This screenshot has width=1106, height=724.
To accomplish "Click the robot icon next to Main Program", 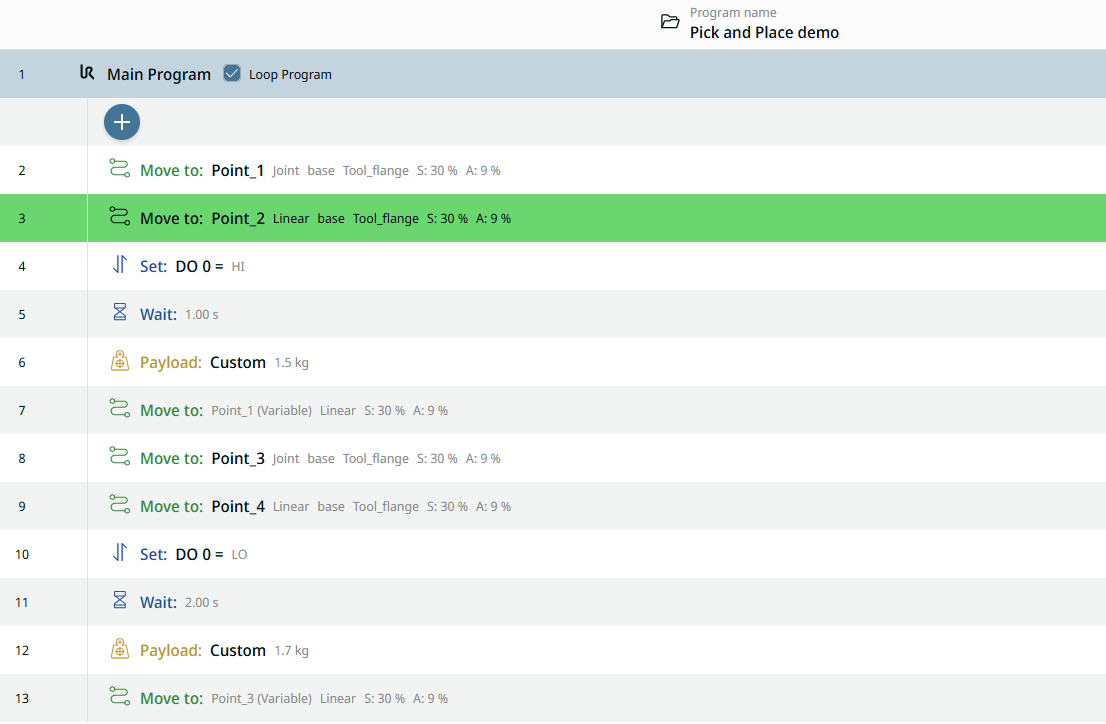I will click(x=87, y=73).
